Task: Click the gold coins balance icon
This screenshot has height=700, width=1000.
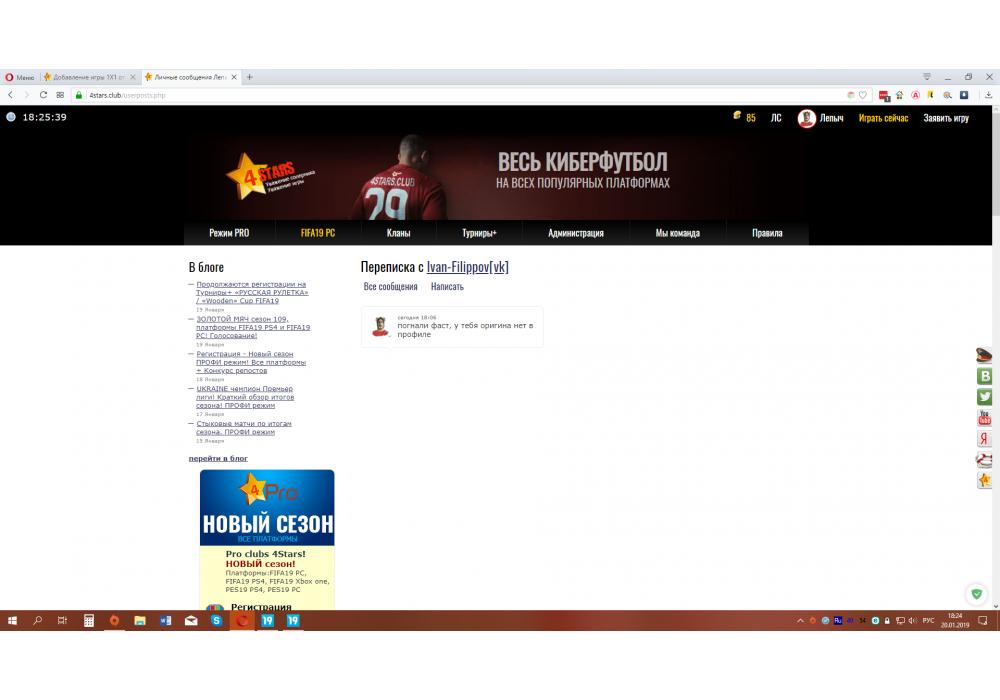Action: tap(737, 118)
